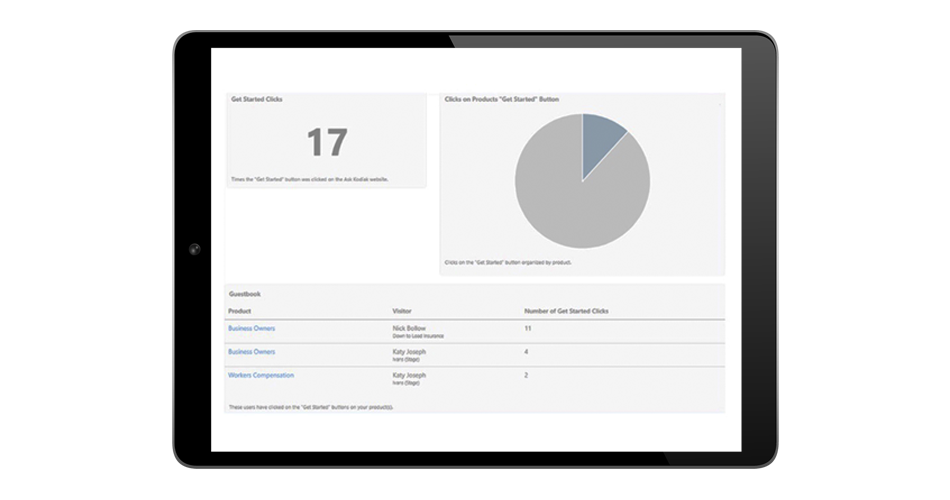This screenshot has height=500, width=950.
Task: Select Katy Joseph in the Workers Compensation row
Action: click(x=412, y=375)
